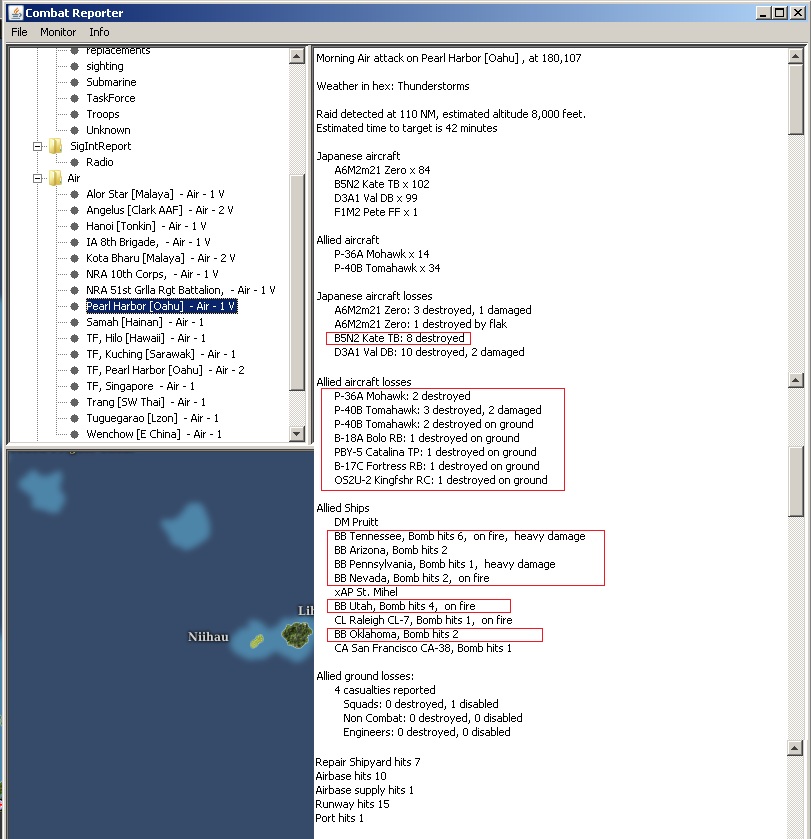
Task: Minimize the Combat Reporter window
Action: [x=763, y=13]
